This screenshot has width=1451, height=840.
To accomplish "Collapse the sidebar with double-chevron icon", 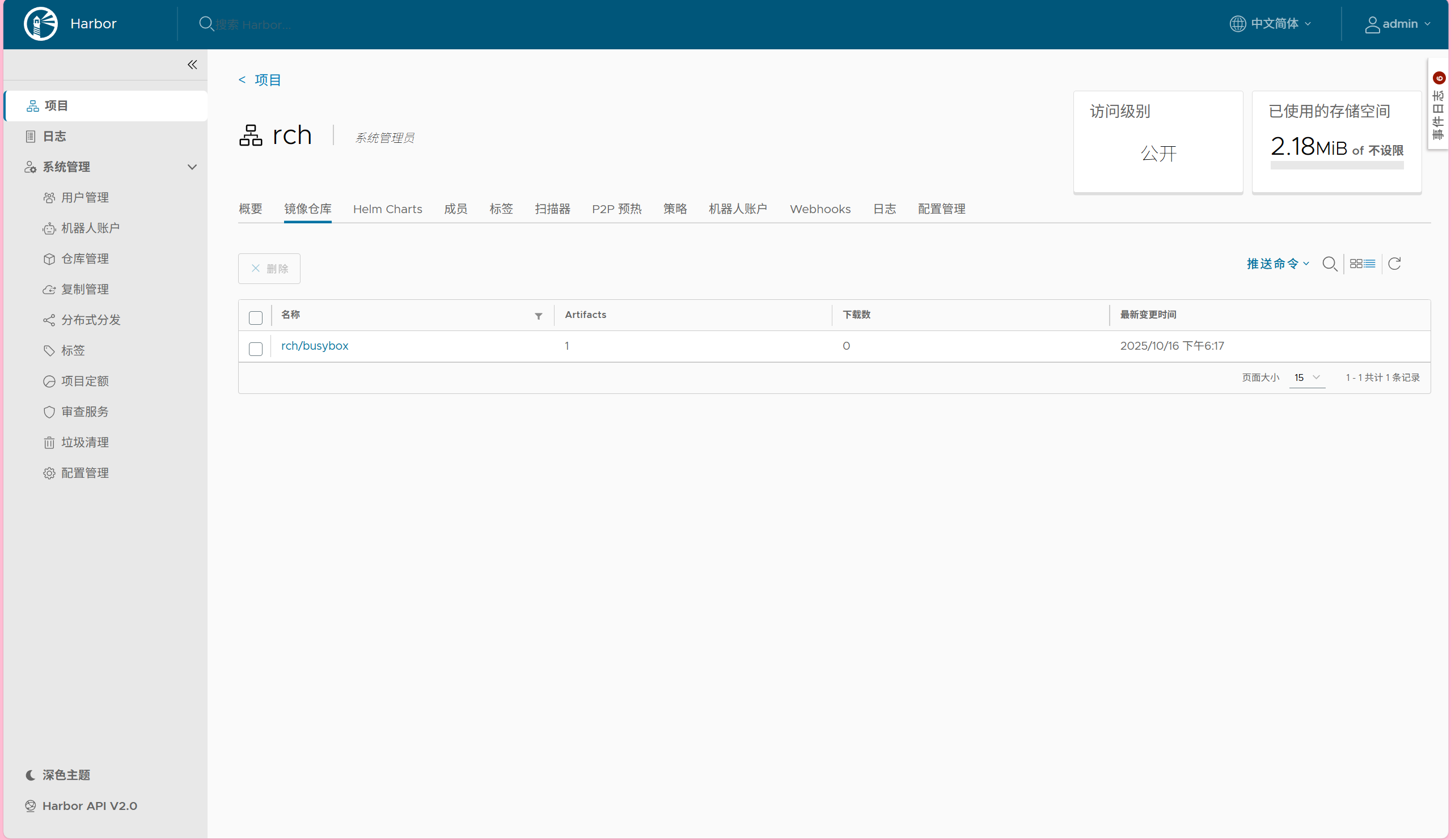I will pos(192,65).
